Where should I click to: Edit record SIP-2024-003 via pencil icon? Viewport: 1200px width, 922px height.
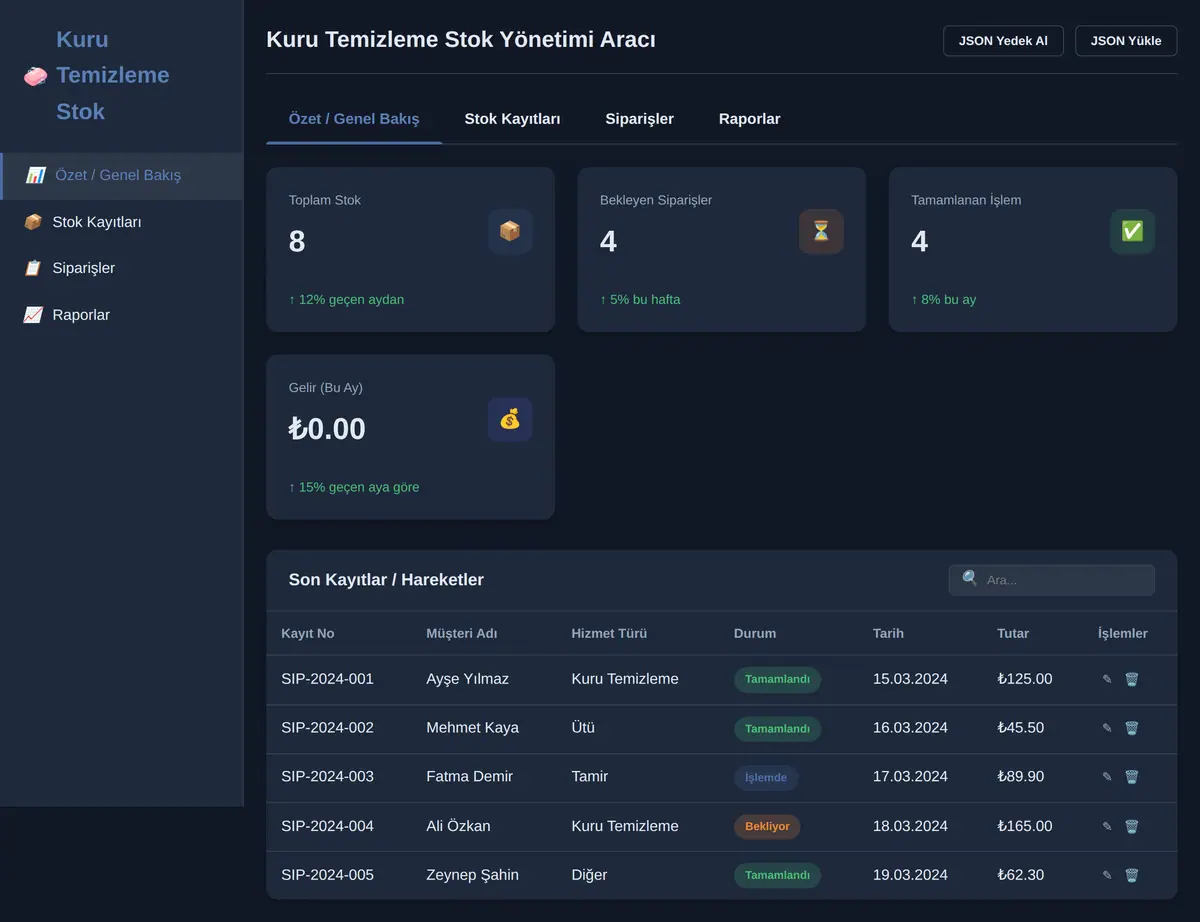pyautogui.click(x=1107, y=777)
